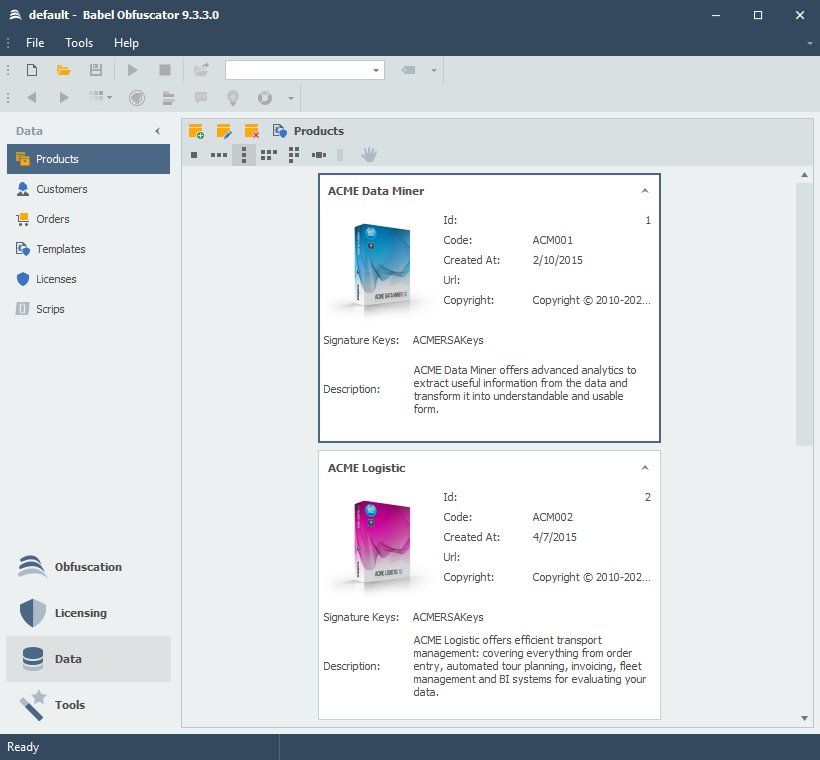Switch to the Tools section
820x760 pixels.
[x=88, y=705]
